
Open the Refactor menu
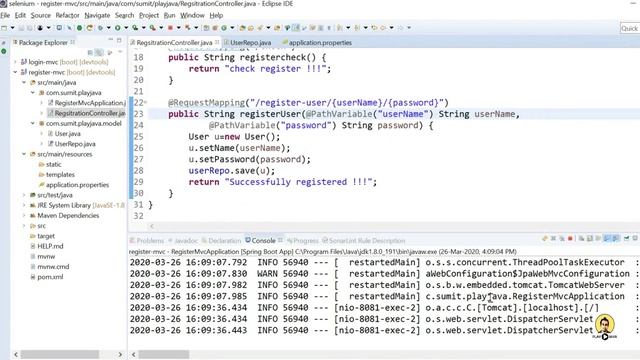(x=67, y=15)
